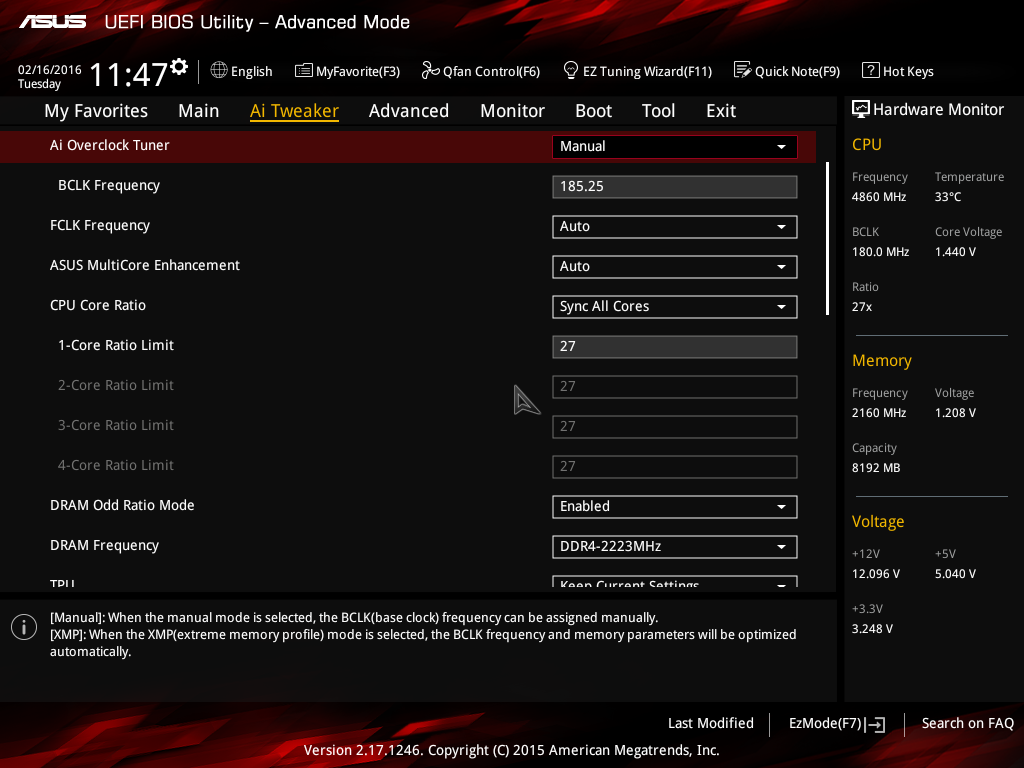Click the EzMode(F7) exit arrow icon
1024x768 pixels.
tap(876, 724)
